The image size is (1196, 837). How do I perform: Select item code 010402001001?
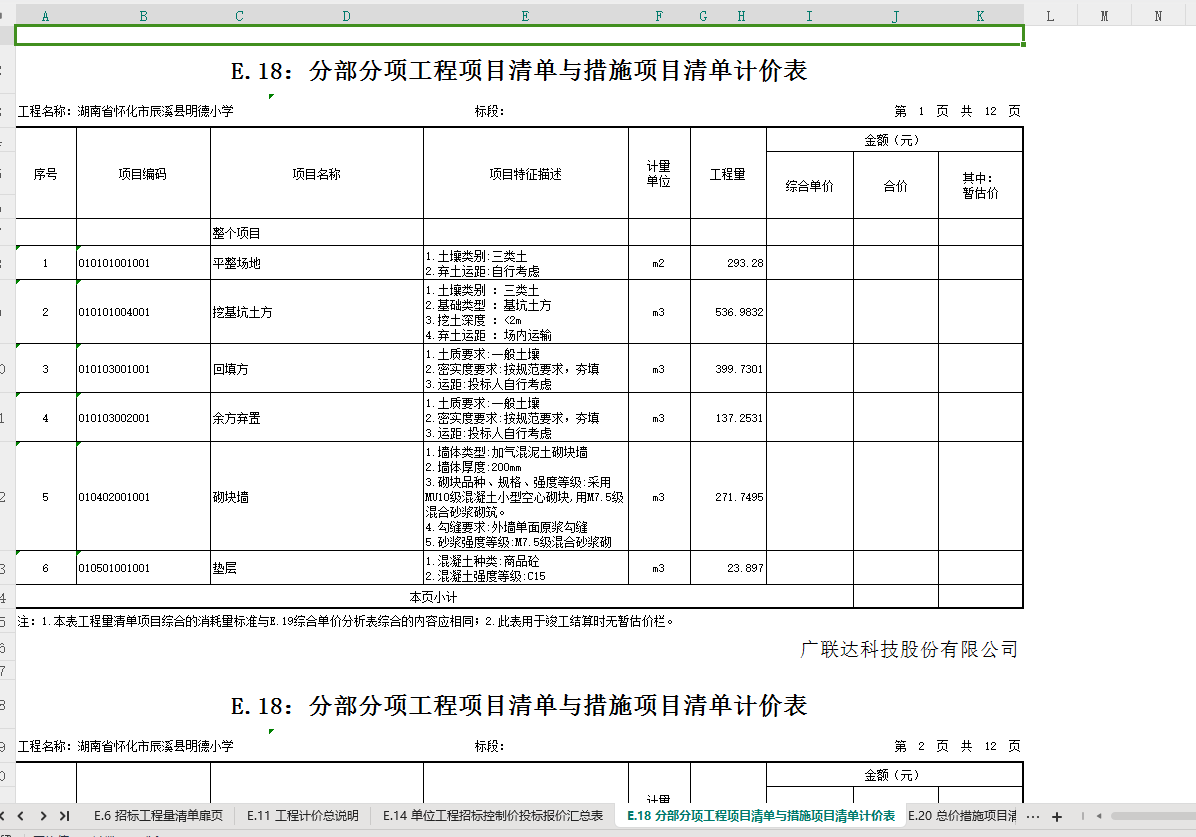point(143,497)
